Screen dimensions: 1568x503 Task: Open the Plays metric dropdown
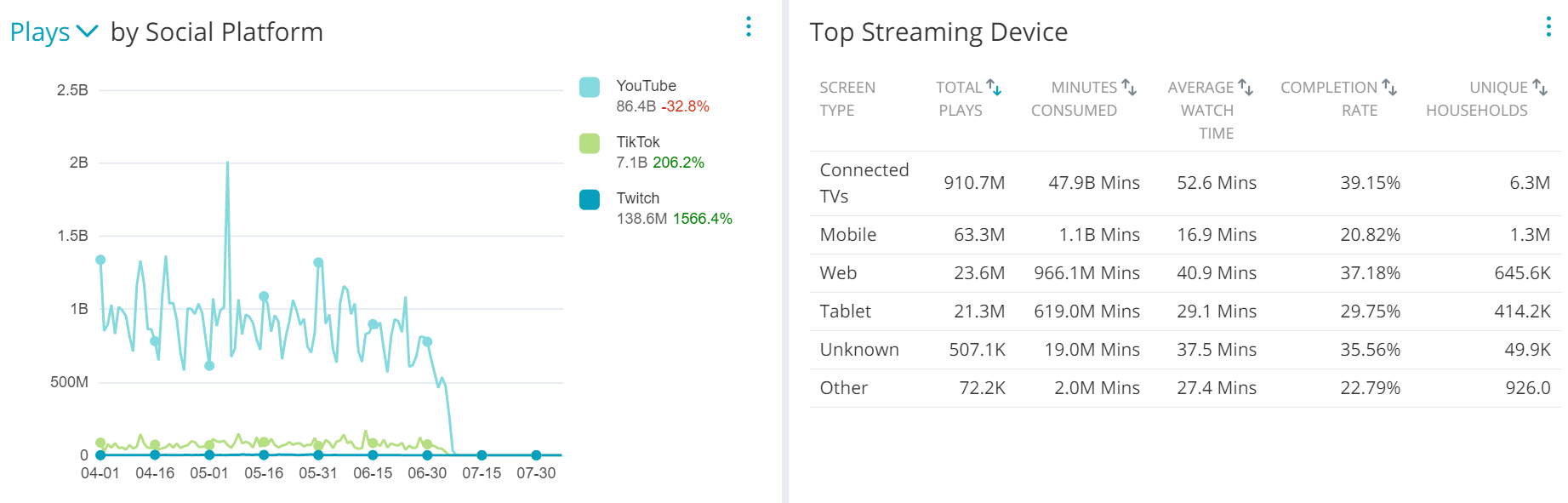(54, 32)
